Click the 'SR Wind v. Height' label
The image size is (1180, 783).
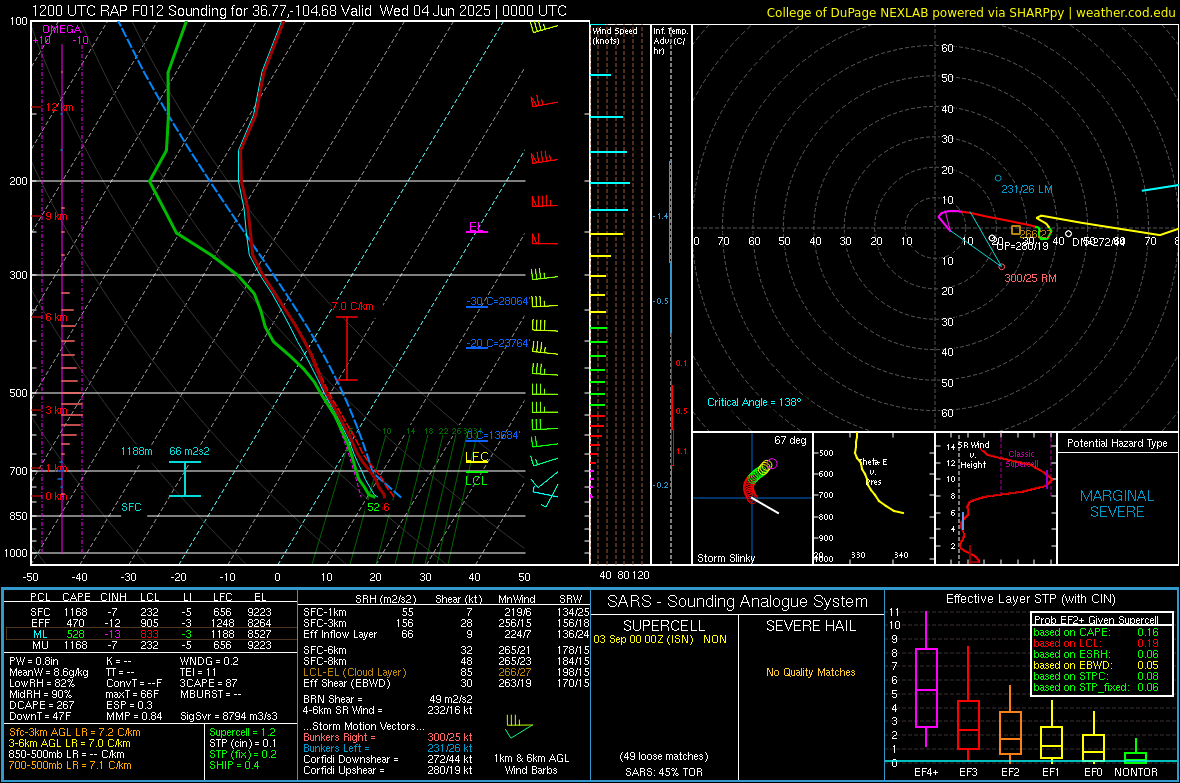(973, 455)
